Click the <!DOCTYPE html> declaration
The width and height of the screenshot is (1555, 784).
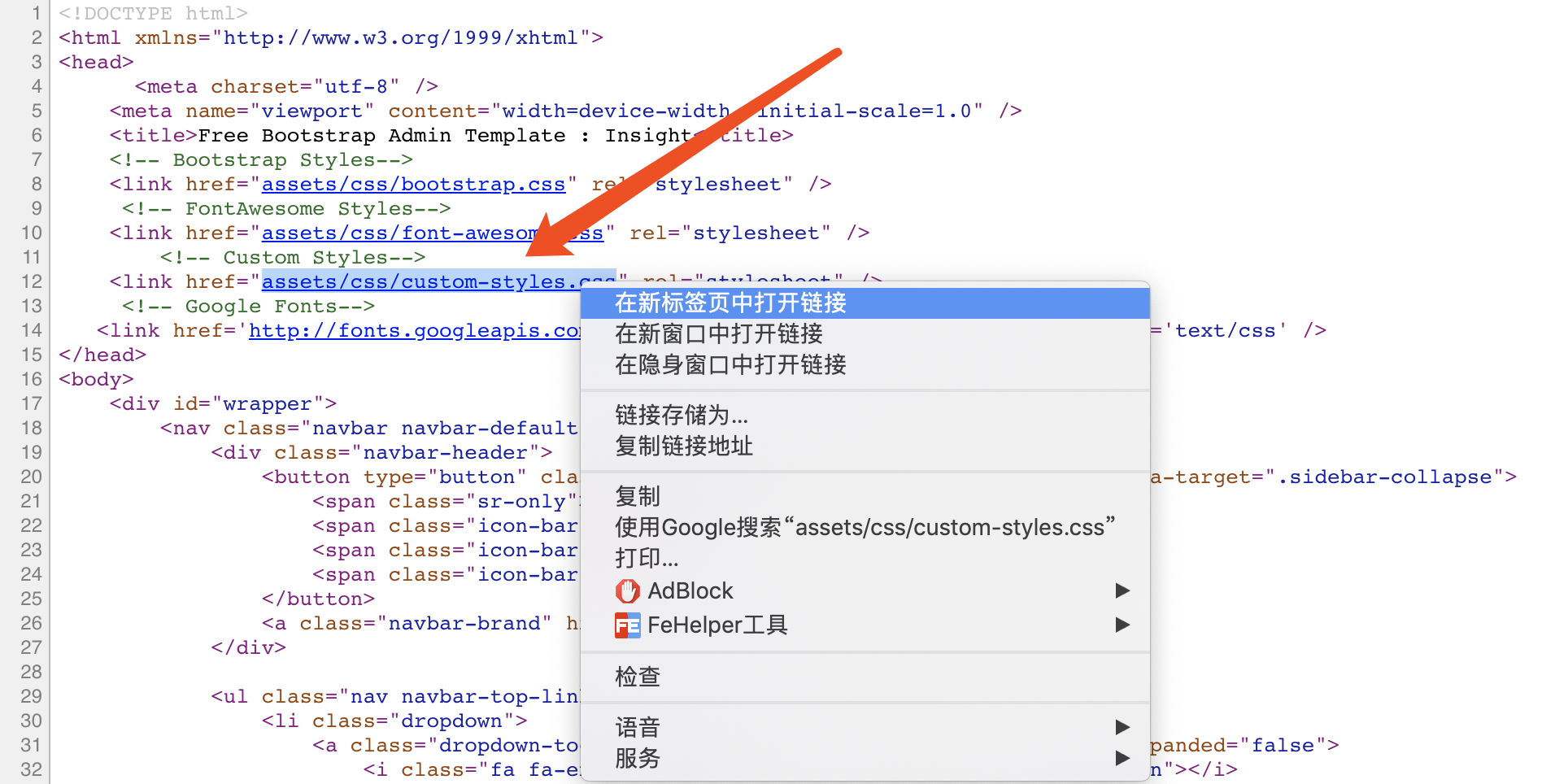(153, 14)
